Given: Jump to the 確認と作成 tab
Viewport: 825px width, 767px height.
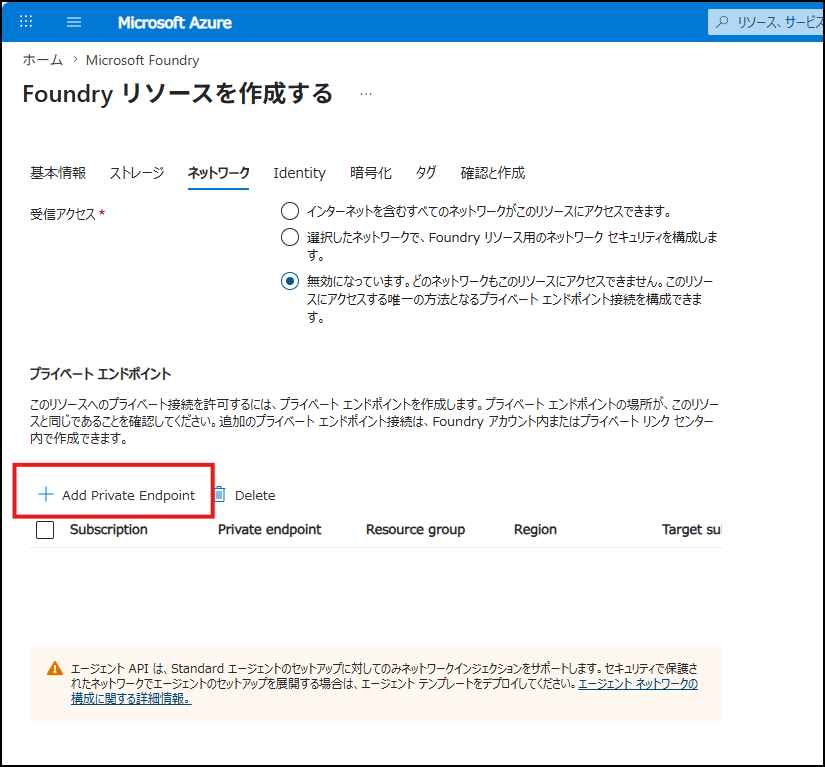Looking at the screenshot, I should (x=493, y=173).
